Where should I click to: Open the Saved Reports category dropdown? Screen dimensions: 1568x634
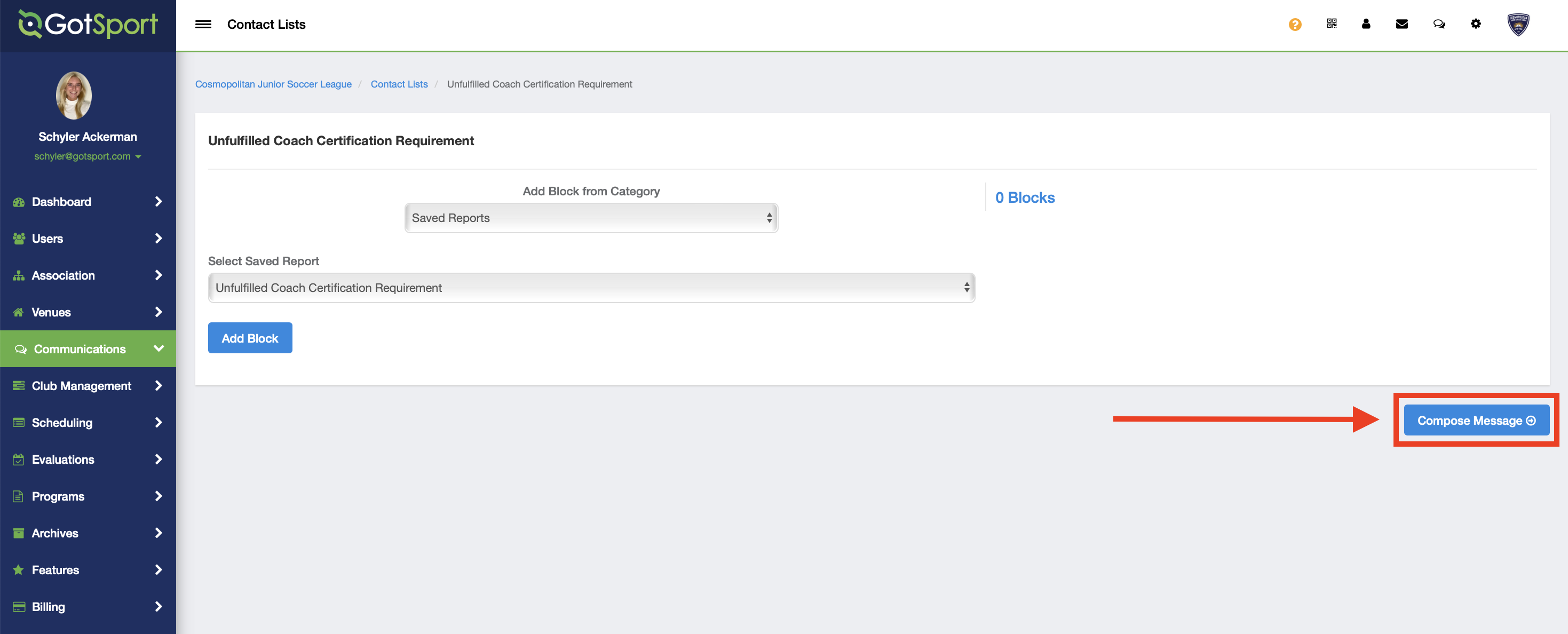591,218
